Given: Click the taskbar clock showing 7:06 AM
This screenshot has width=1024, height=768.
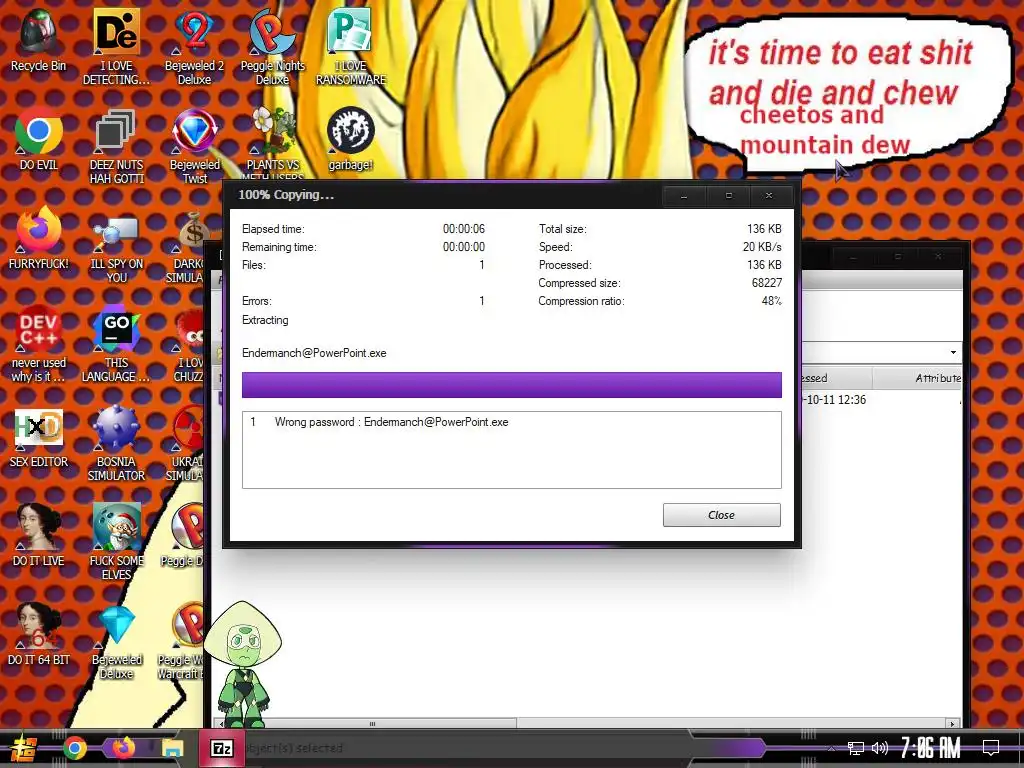Looking at the screenshot, I should (931, 748).
